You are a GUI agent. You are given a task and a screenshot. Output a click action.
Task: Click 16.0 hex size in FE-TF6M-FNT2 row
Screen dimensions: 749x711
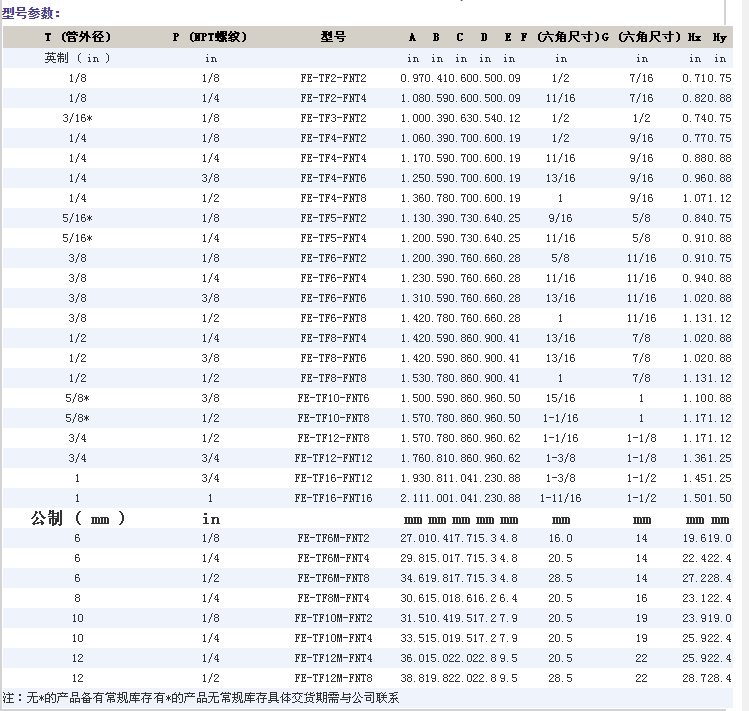[x=560, y=539]
